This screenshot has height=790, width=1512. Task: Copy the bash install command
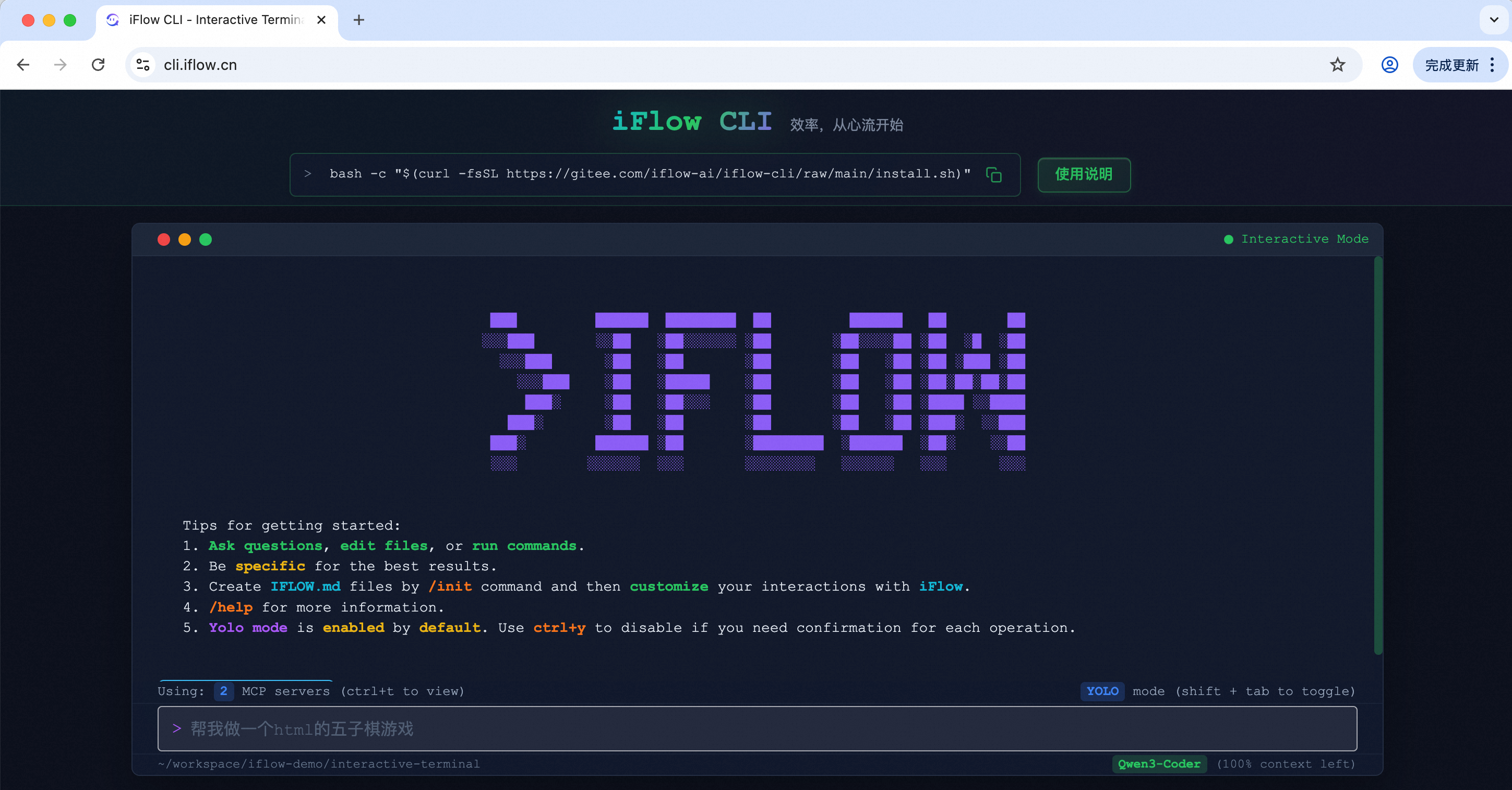993,174
